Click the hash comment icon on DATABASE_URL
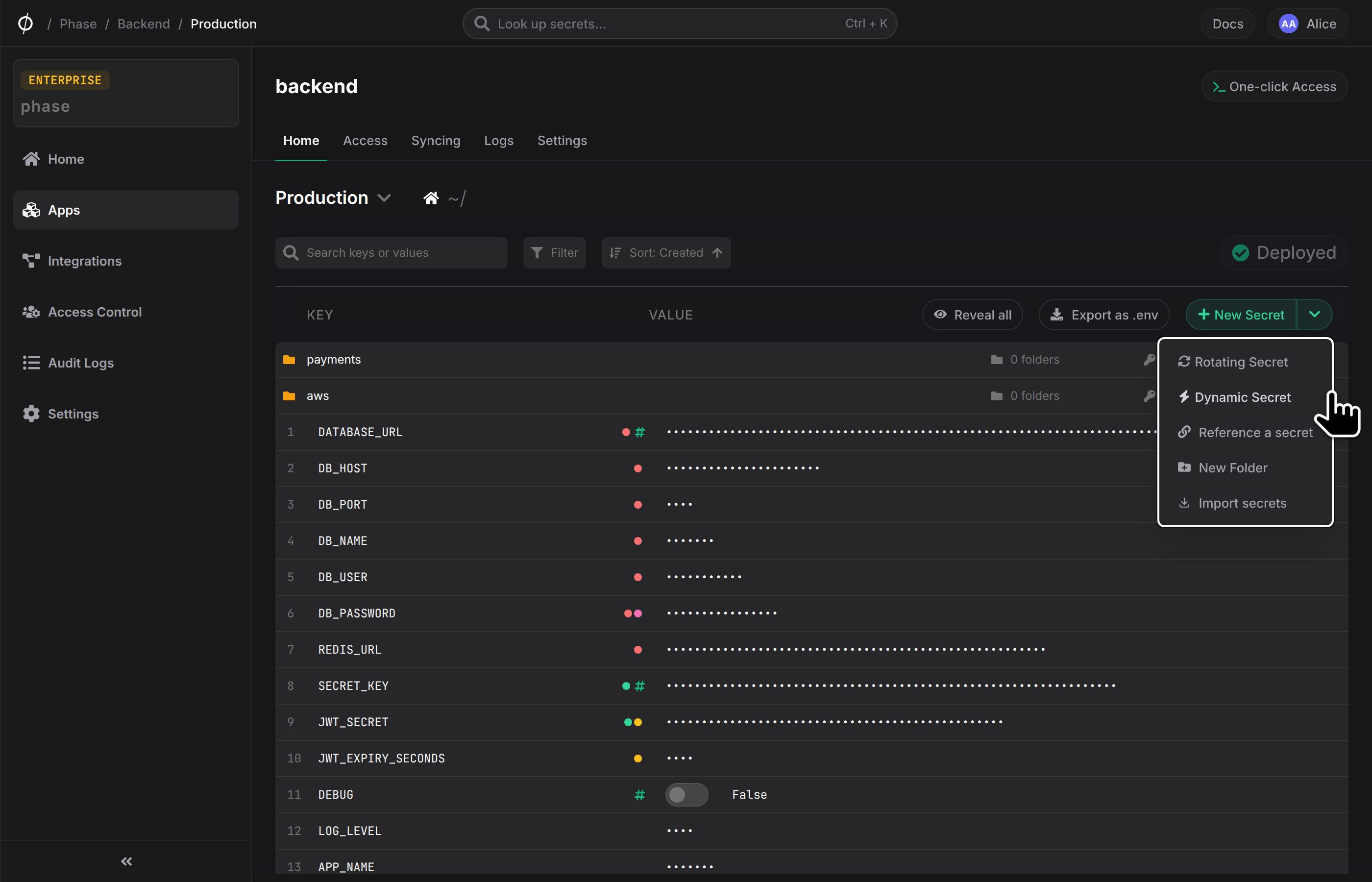Image resolution: width=1372 pixels, height=882 pixels. [639, 432]
